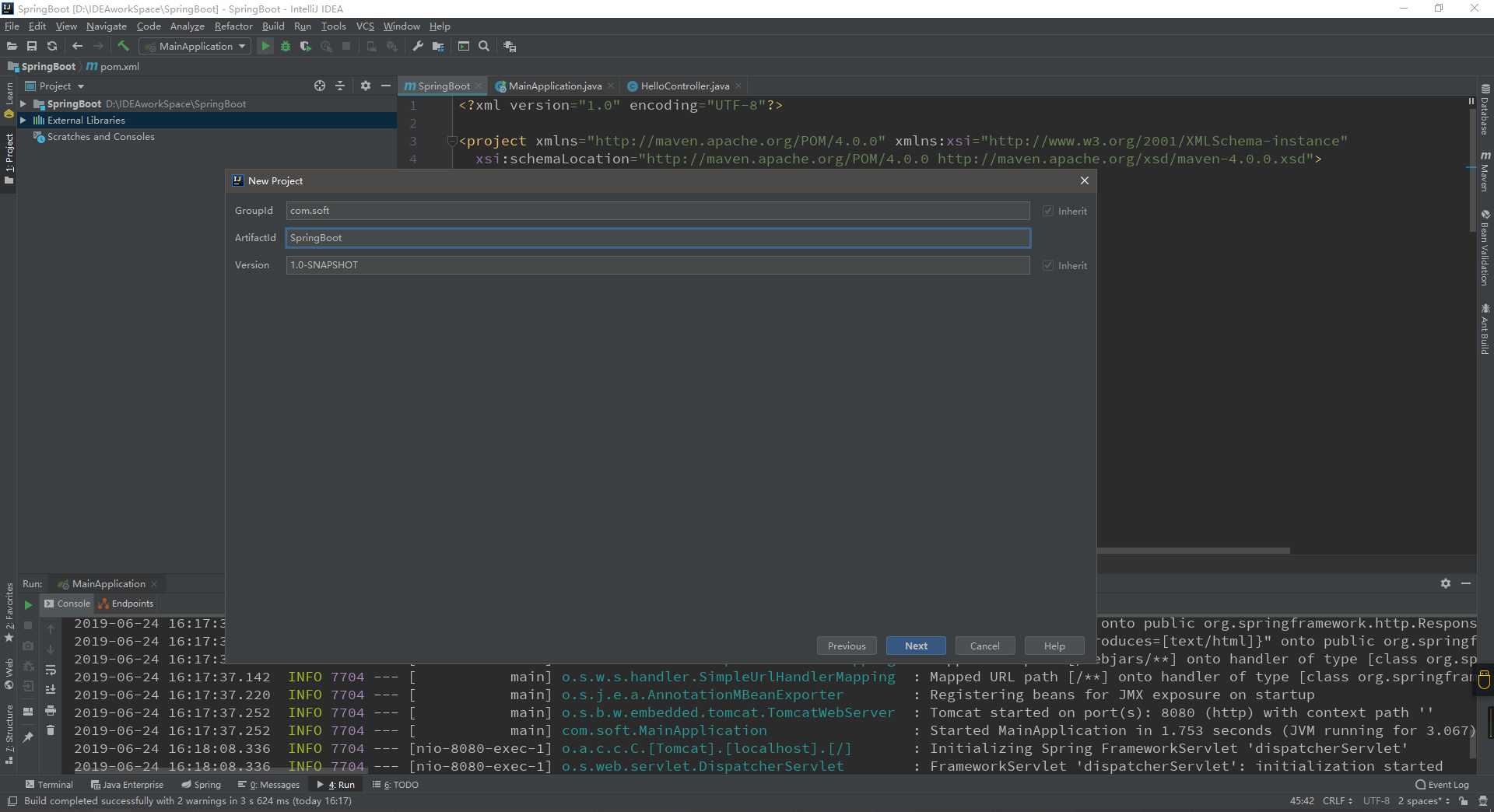Close the SpringBoot pom editor tab
This screenshot has height=812, width=1494.
pos(479,86)
